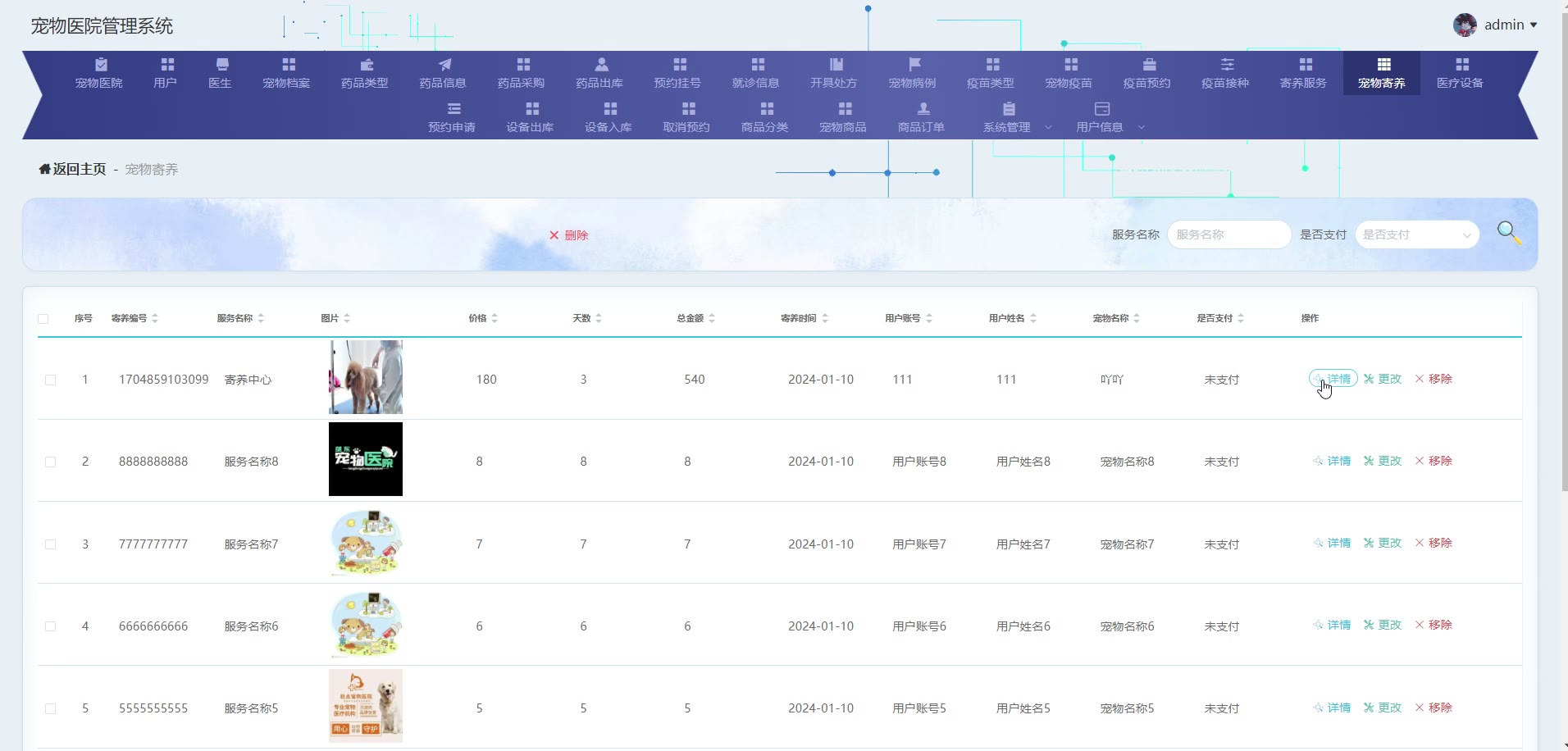Viewport: 1568px width, 751px height.
Task: Click the magnifier search icon
Action: [1508, 233]
